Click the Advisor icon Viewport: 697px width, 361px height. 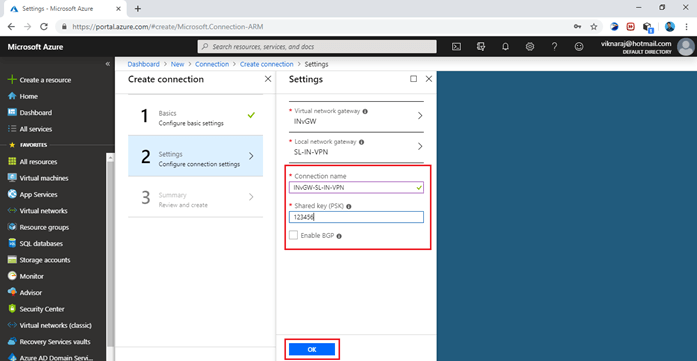click(12, 293)
